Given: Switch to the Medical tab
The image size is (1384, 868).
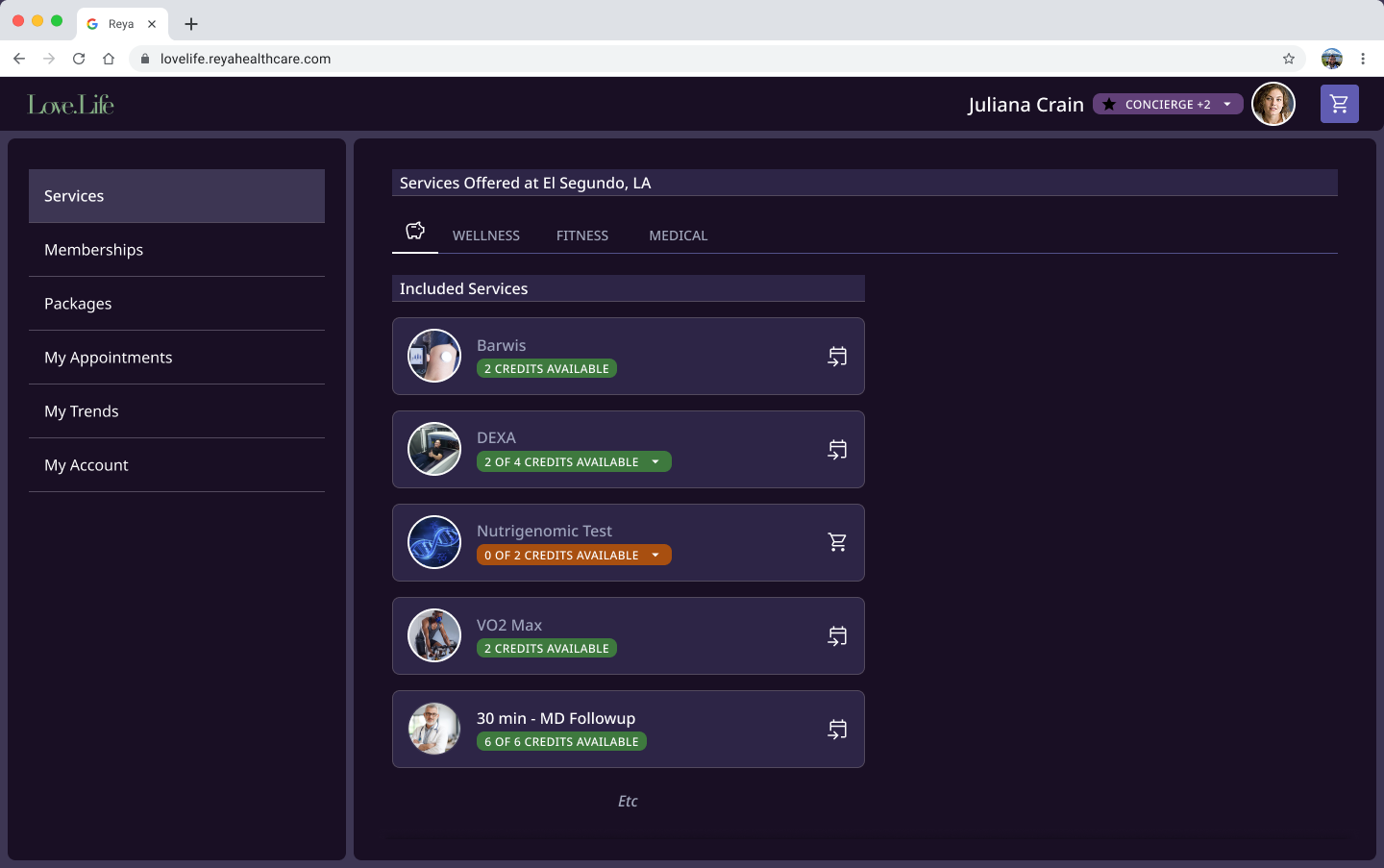Looking at the screenshot, I should click(x=678, y=236).
